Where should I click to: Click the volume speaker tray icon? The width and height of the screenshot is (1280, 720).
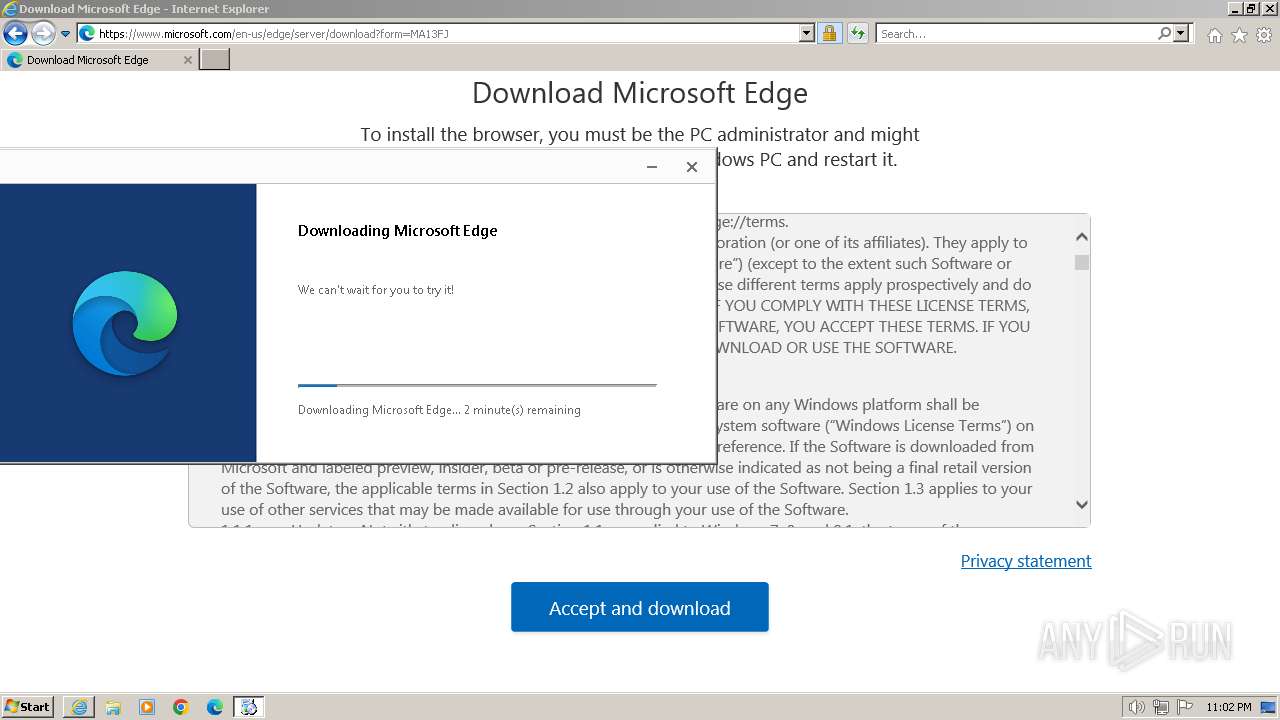1136,707
